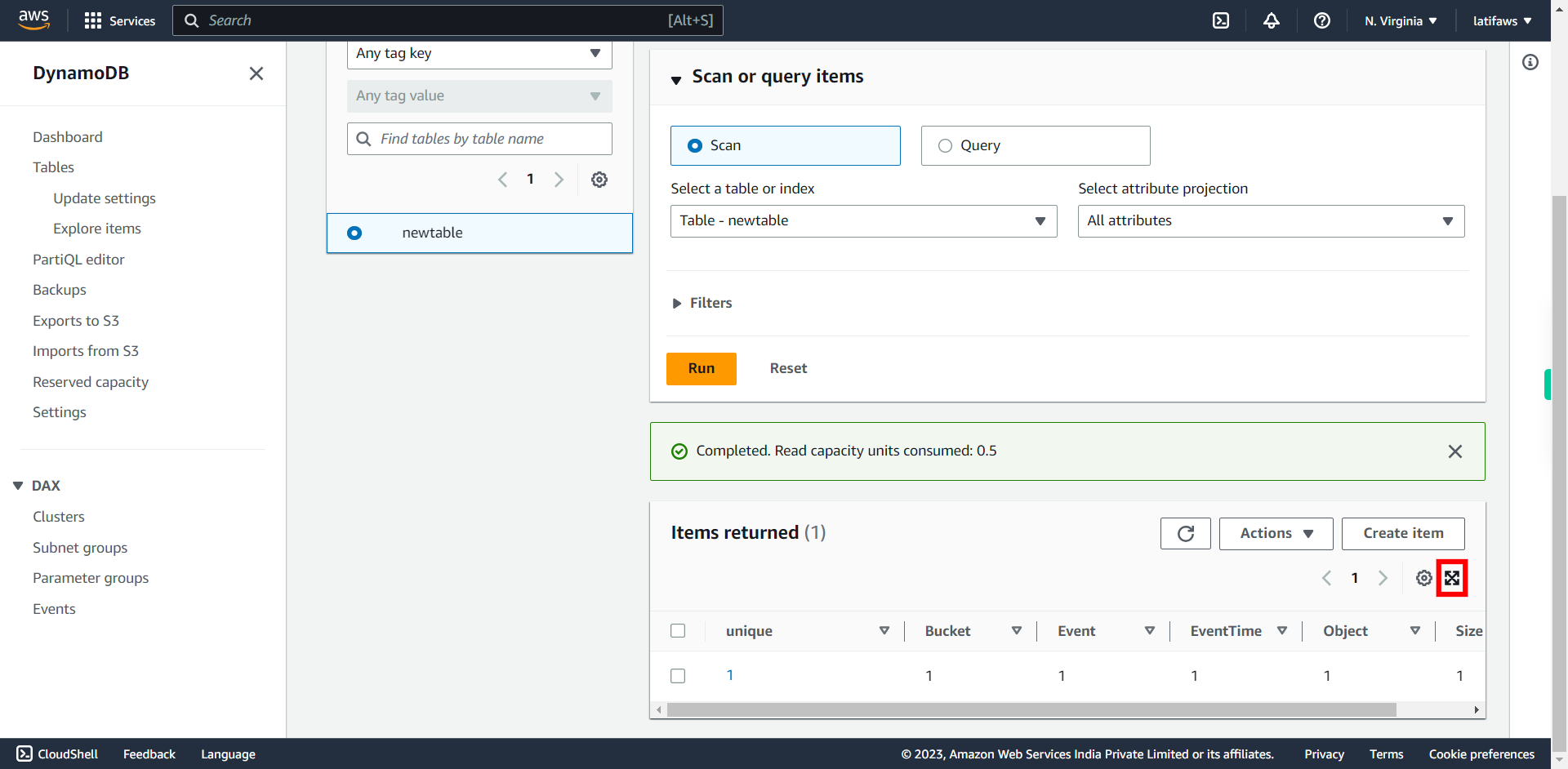Expand the Filters section
The image size is (1568, 769).
tap(702, 303)
